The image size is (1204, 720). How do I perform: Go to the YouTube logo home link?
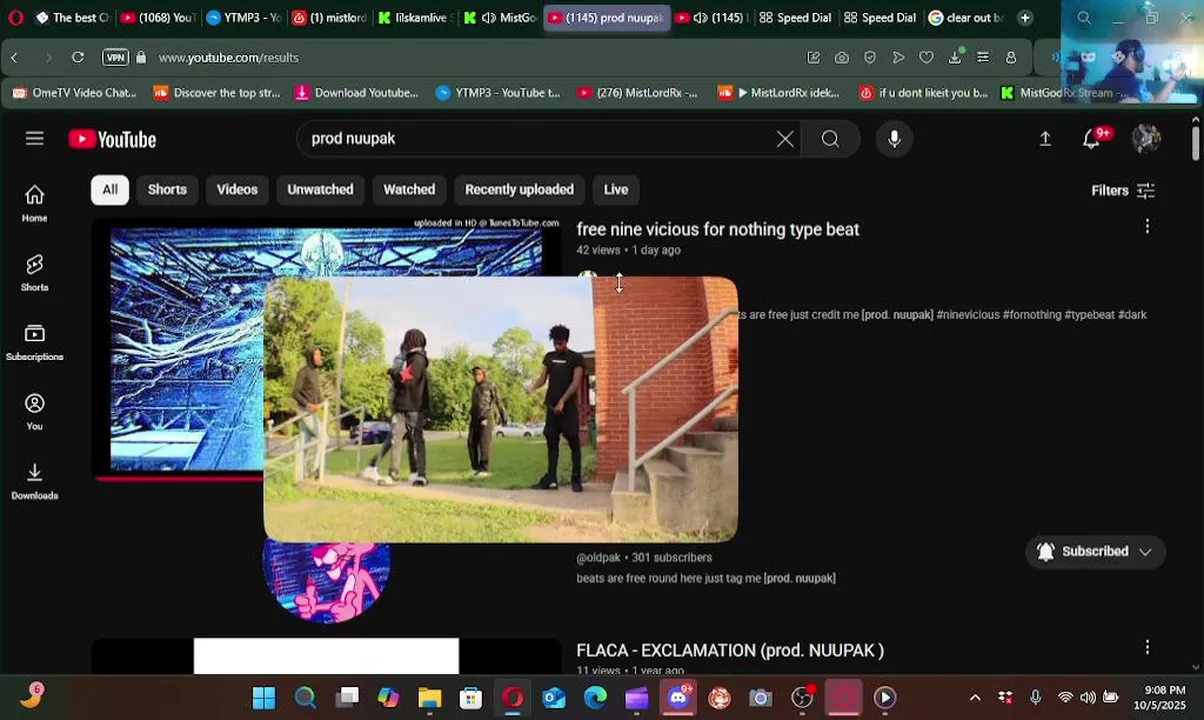pyautogui.click(x=112, y=139)
